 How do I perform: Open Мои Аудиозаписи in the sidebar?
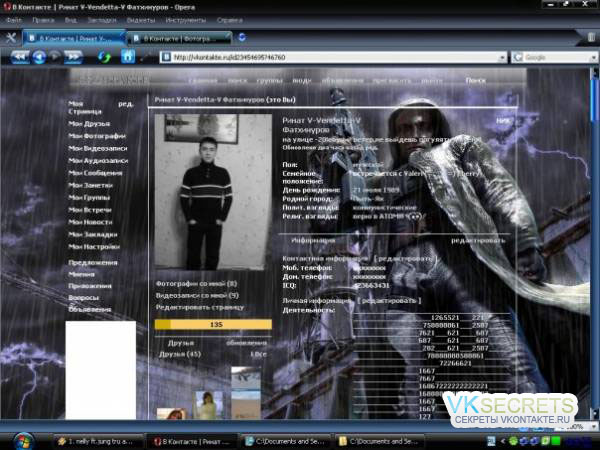click(x=98, y=161)
